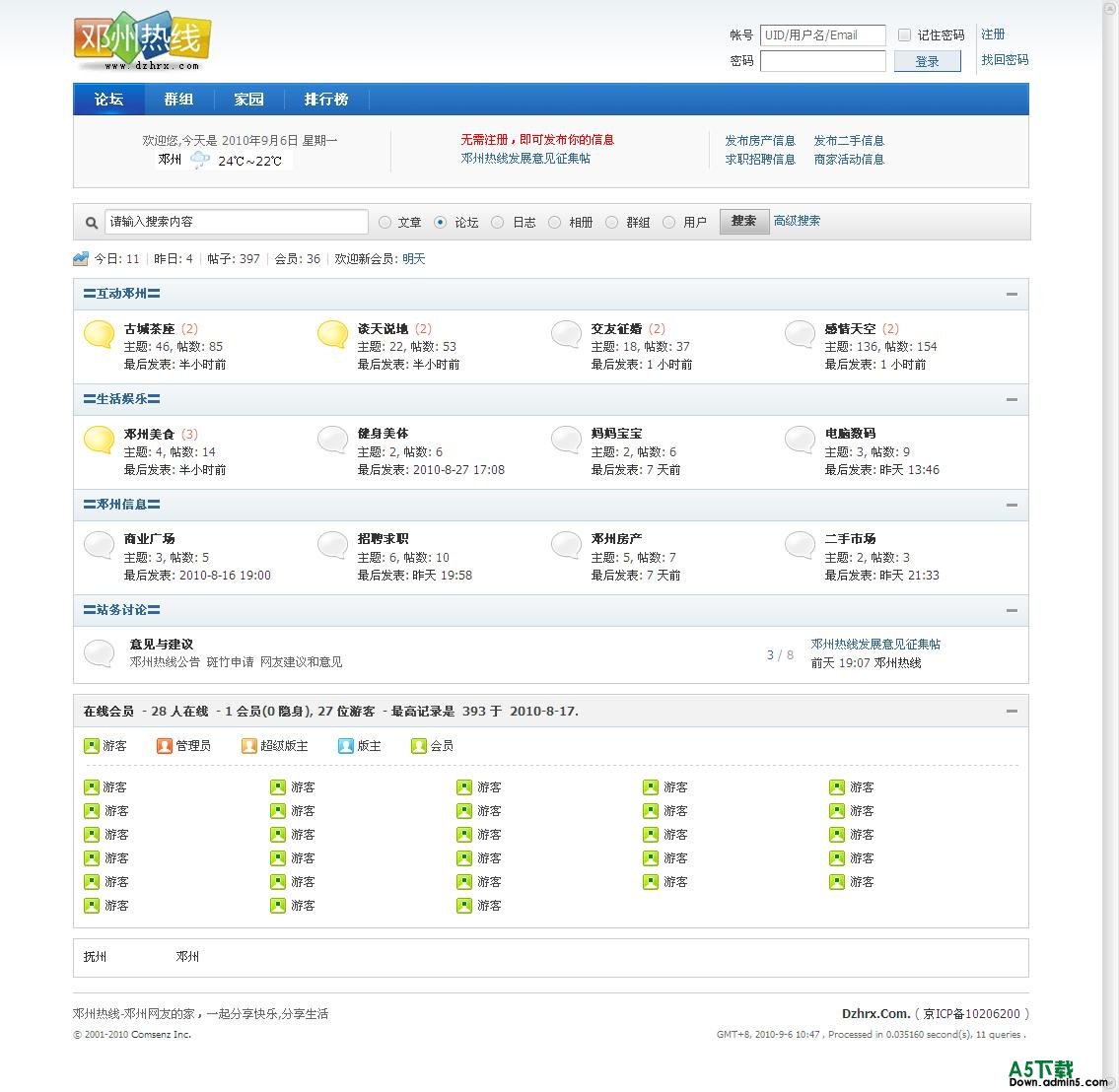
Task: Click the 邓州热线 site logo
Action: 143,43
